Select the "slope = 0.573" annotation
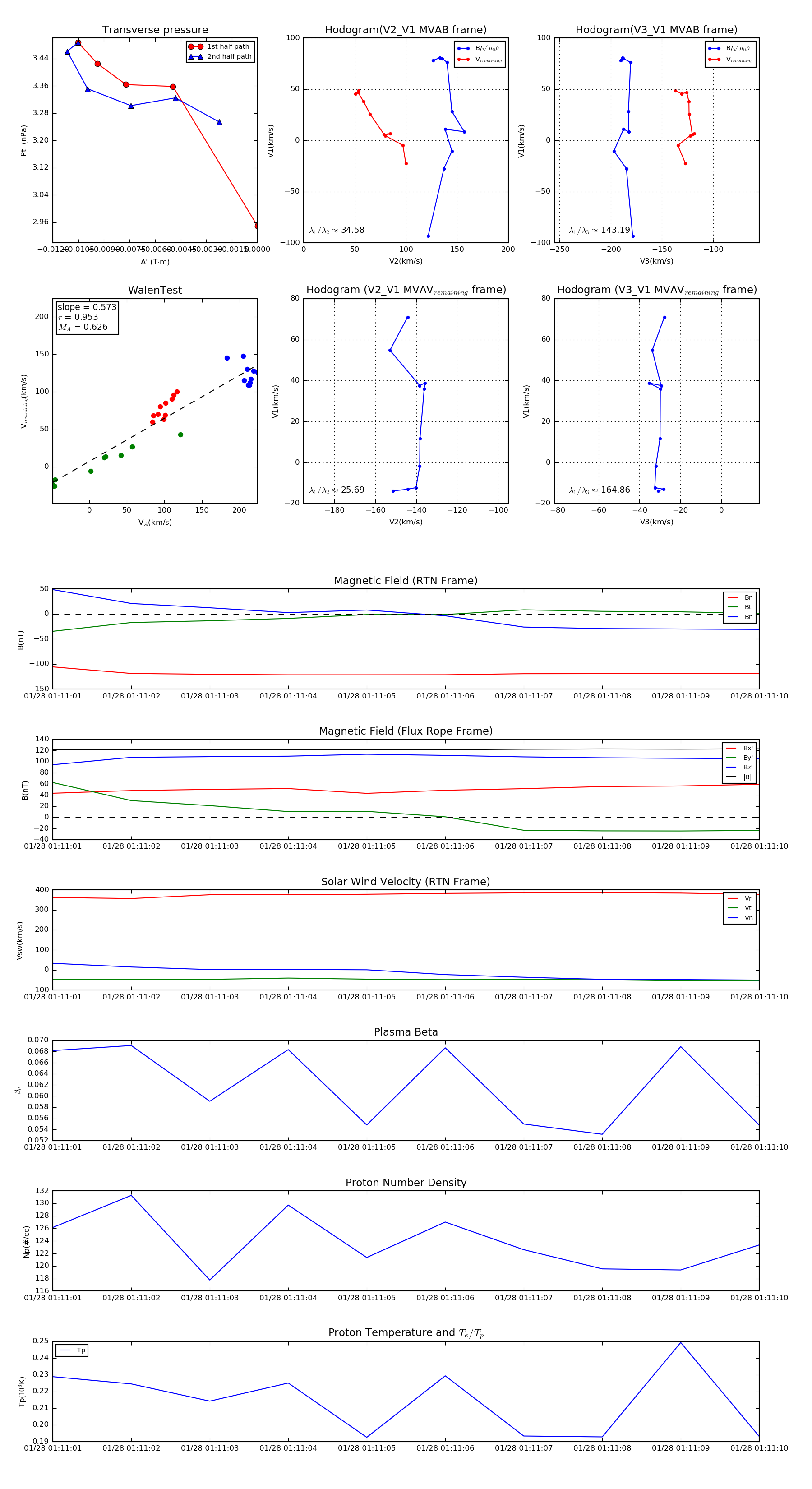 click(x=87, y=308)
